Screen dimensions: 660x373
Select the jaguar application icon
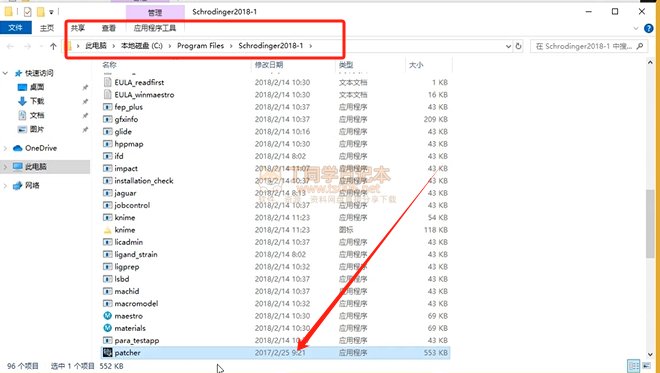point(108,193)
